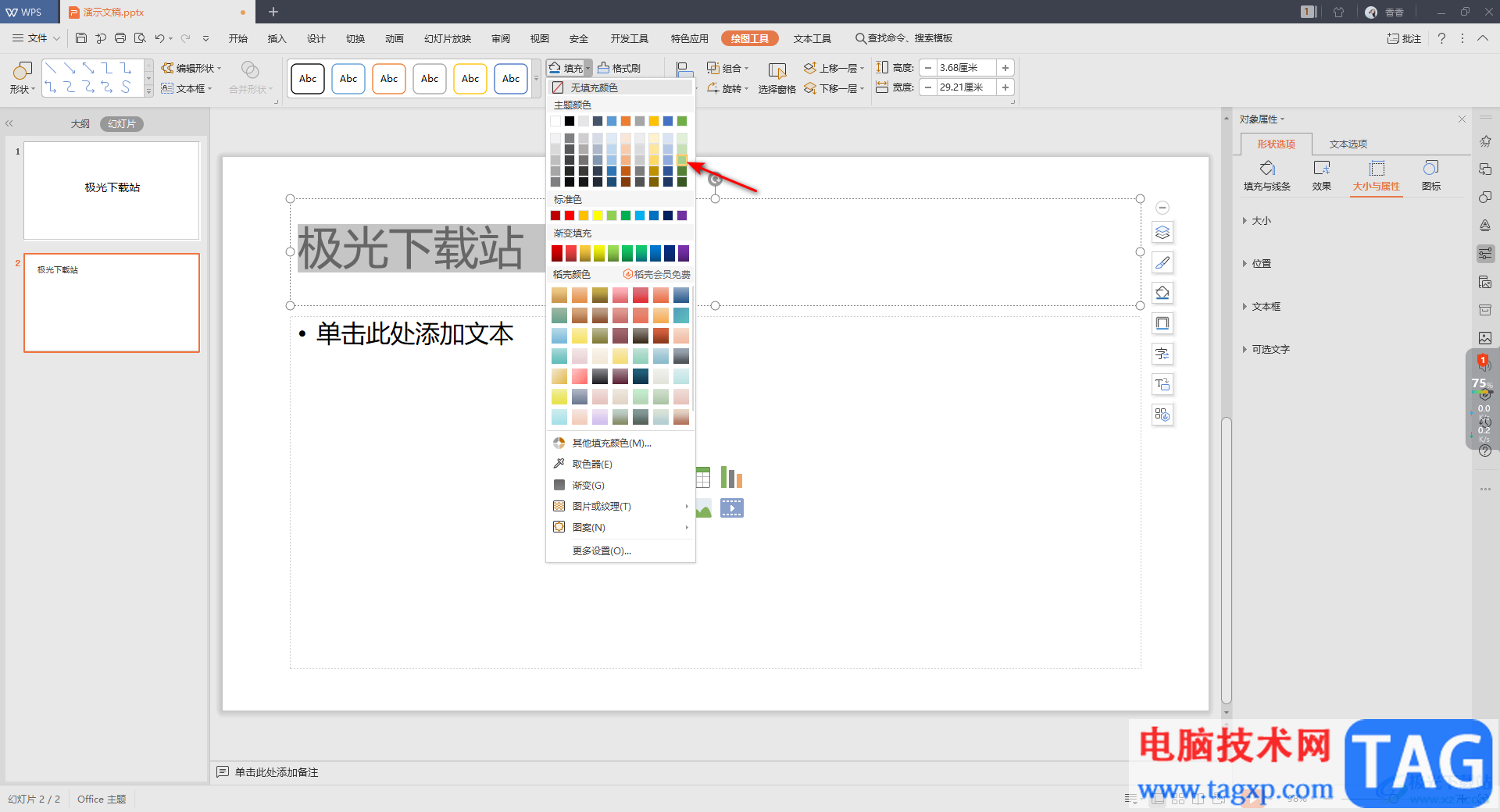This screenshot has height=812, width=1500.
Task: Click the 选择窗格 selection pane icon
Action: coord(777,71)
